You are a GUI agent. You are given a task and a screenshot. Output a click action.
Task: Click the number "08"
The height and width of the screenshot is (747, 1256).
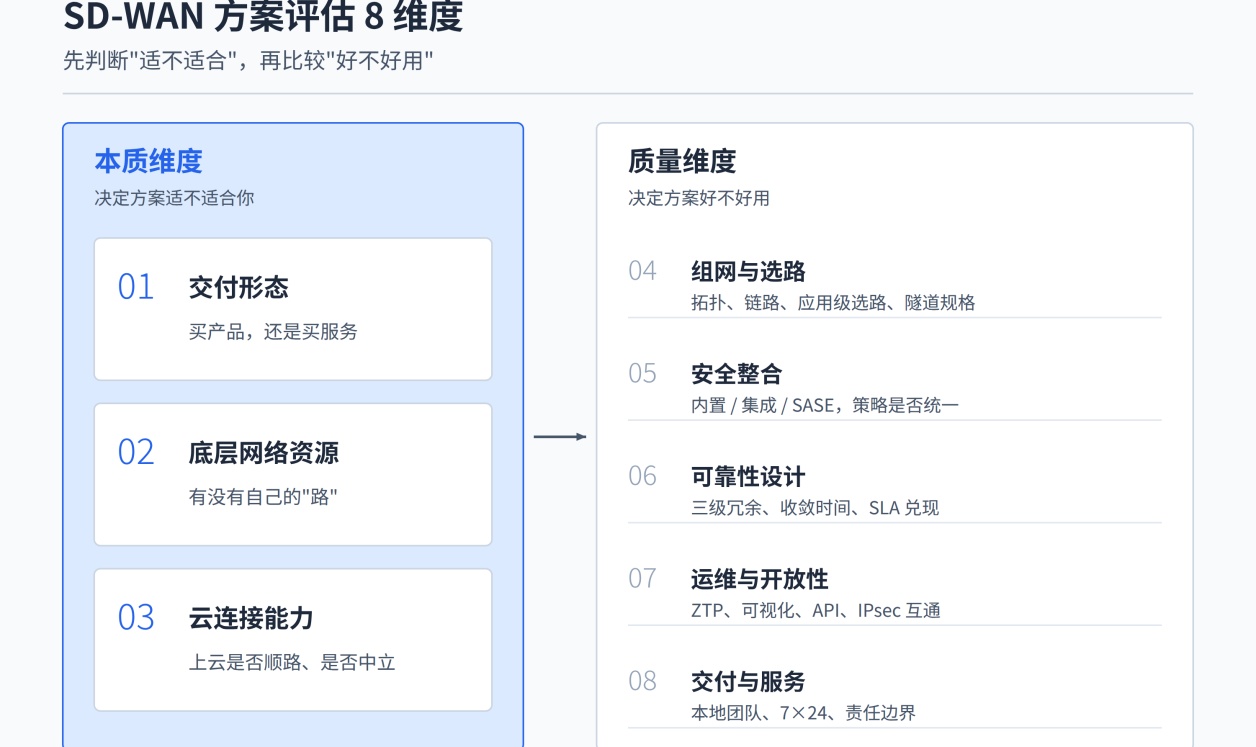click(642, 681)
